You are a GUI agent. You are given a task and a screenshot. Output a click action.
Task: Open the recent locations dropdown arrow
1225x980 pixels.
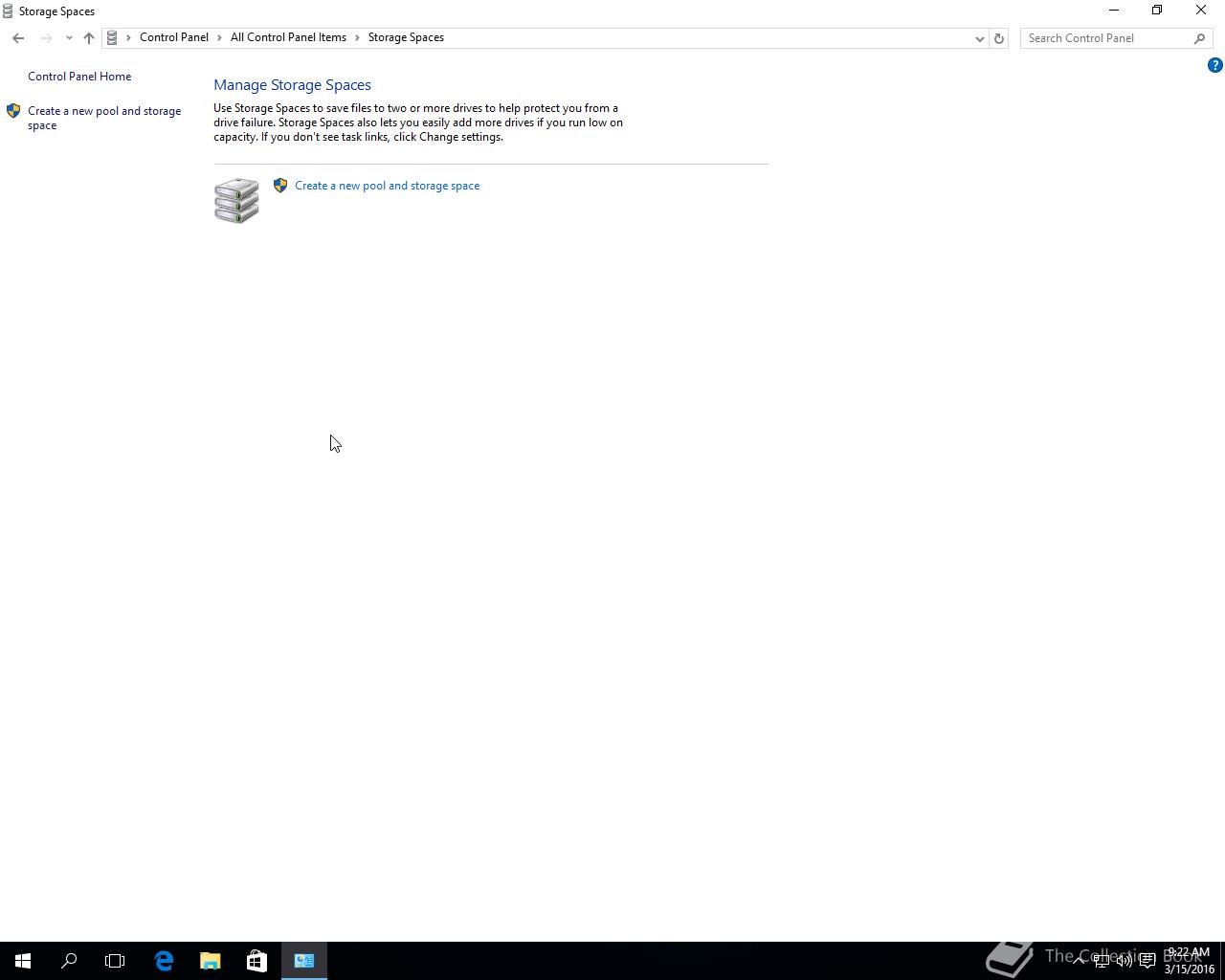pyautogui.click(x=69, y=38)
